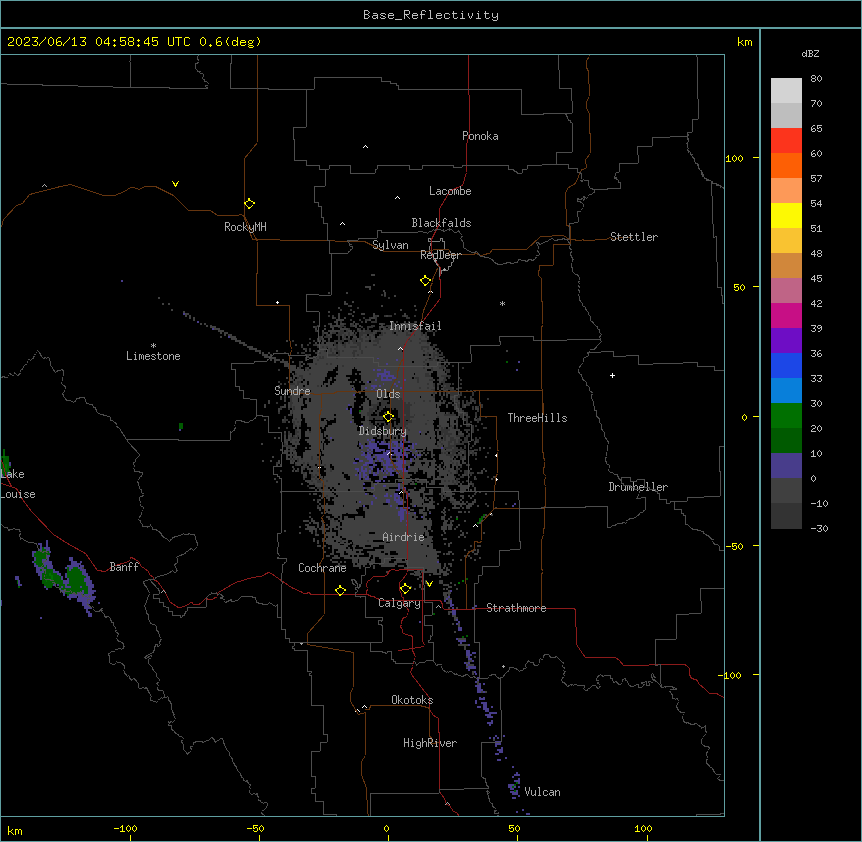862x842 pixels.
Task: Click the green radar echo cluster west of Banff
Action: tap(62, 576)
